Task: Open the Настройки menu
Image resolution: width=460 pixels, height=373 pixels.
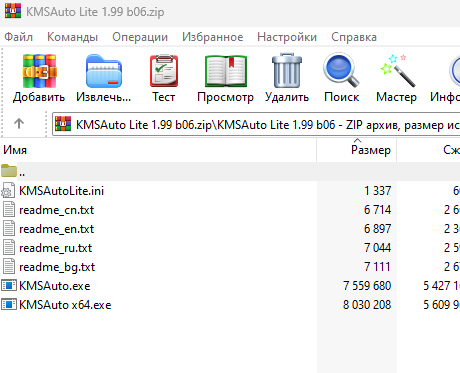Action: click(x=287, y=37)
